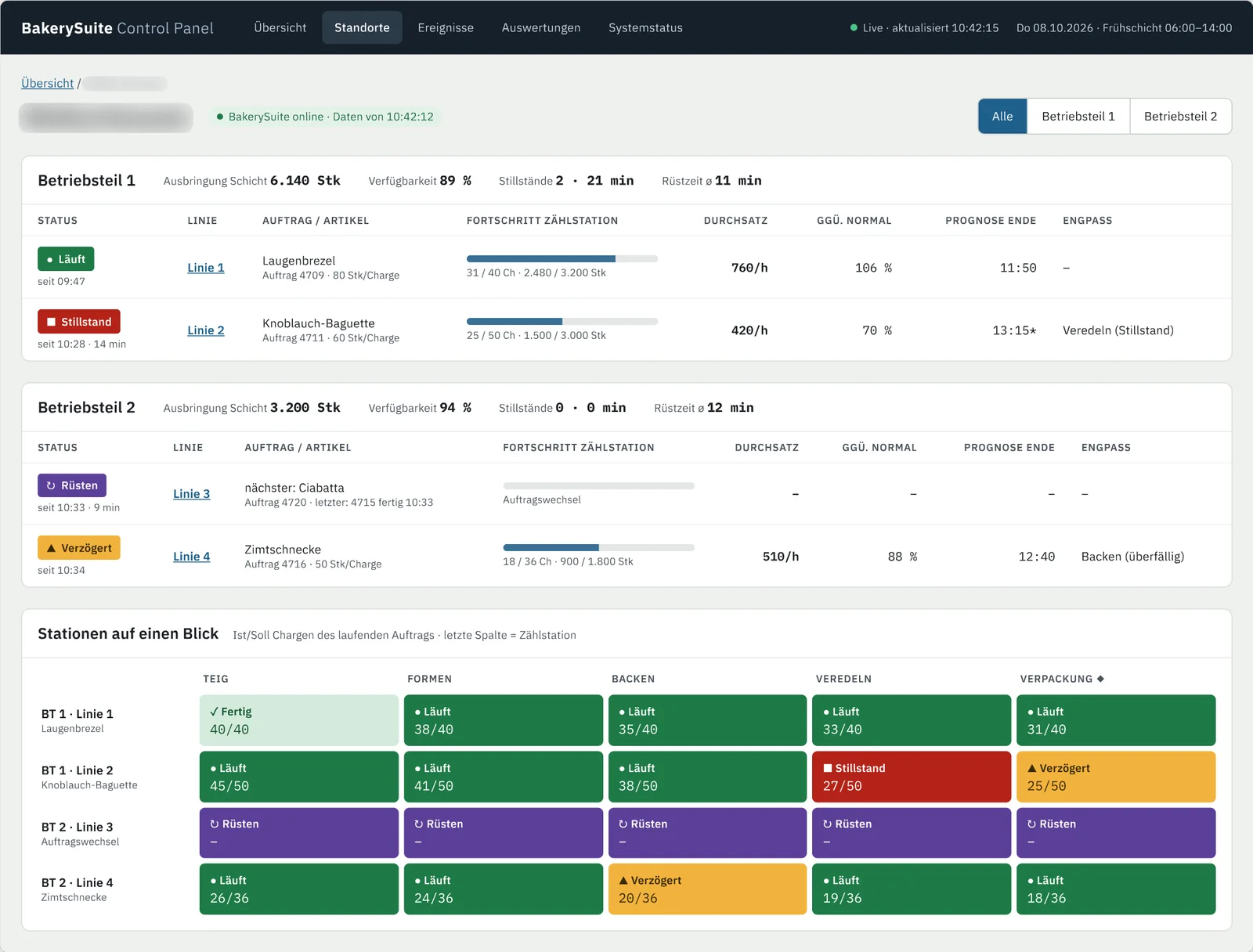Click the Knoblauch-Baguette progress bar
1253x952 pixels.
click(562, 321)
